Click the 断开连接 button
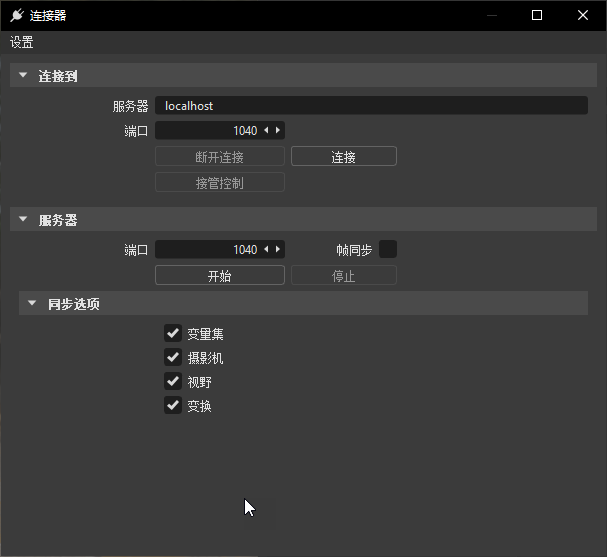Viewport: 607px width, 557px height. point(220,156)
